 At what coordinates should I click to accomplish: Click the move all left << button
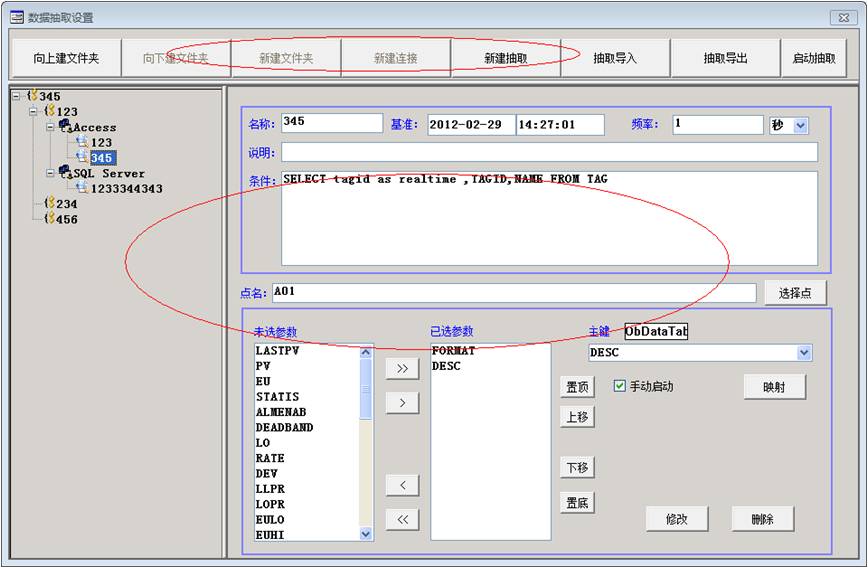pos(402,520)
